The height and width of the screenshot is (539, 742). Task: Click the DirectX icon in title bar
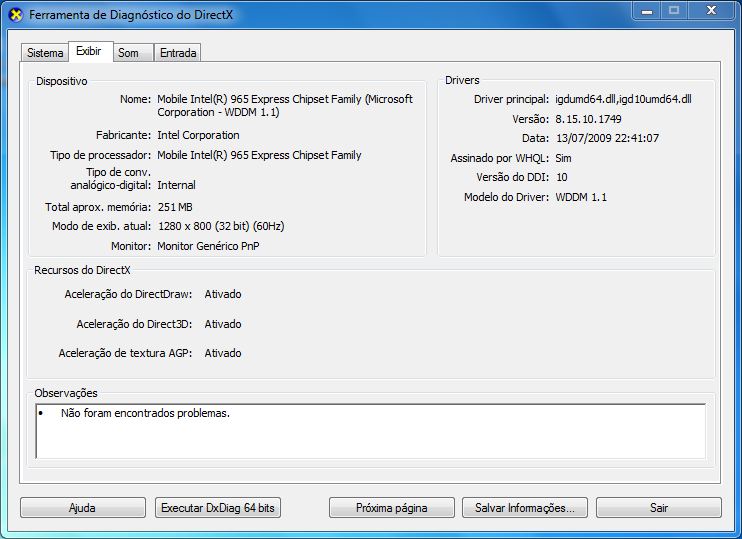(15, 15)
